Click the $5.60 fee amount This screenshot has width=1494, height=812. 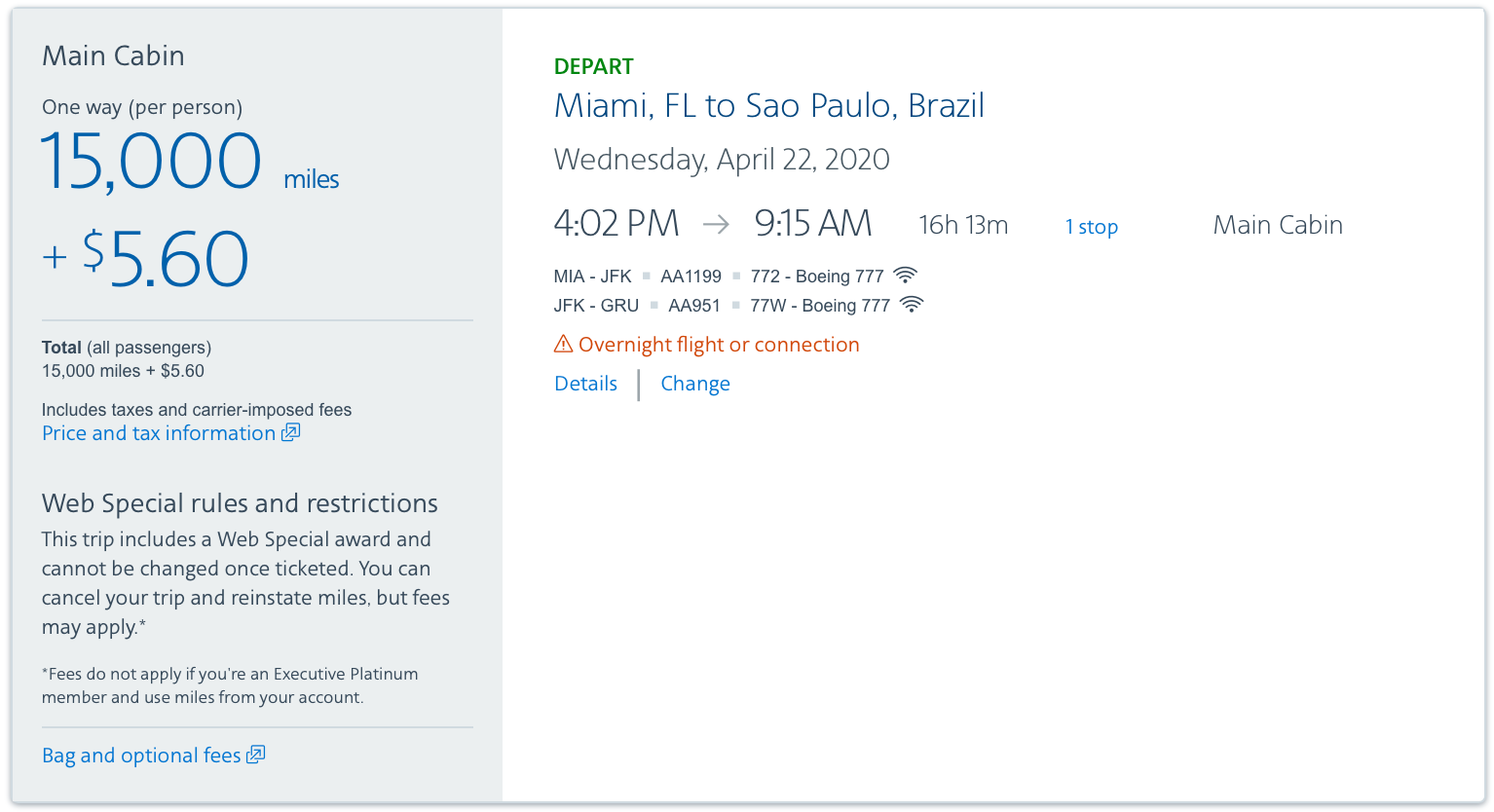(x=166, y=259)
